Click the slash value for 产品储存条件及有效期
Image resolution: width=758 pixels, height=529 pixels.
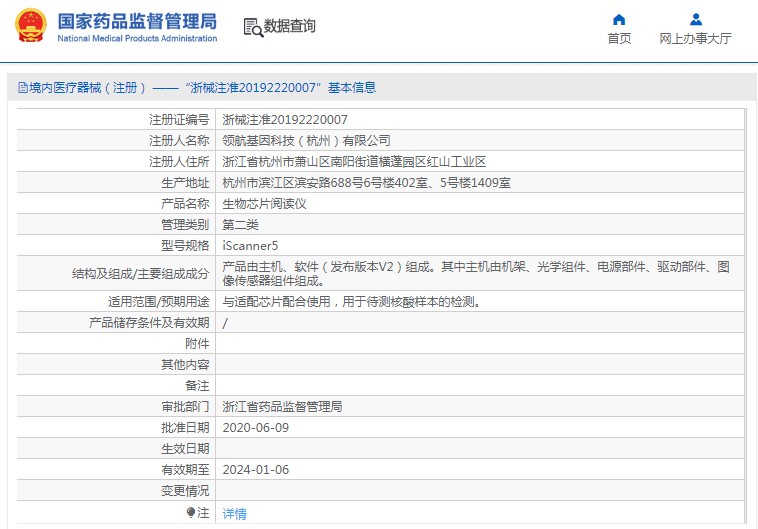(x=225, y=323)
